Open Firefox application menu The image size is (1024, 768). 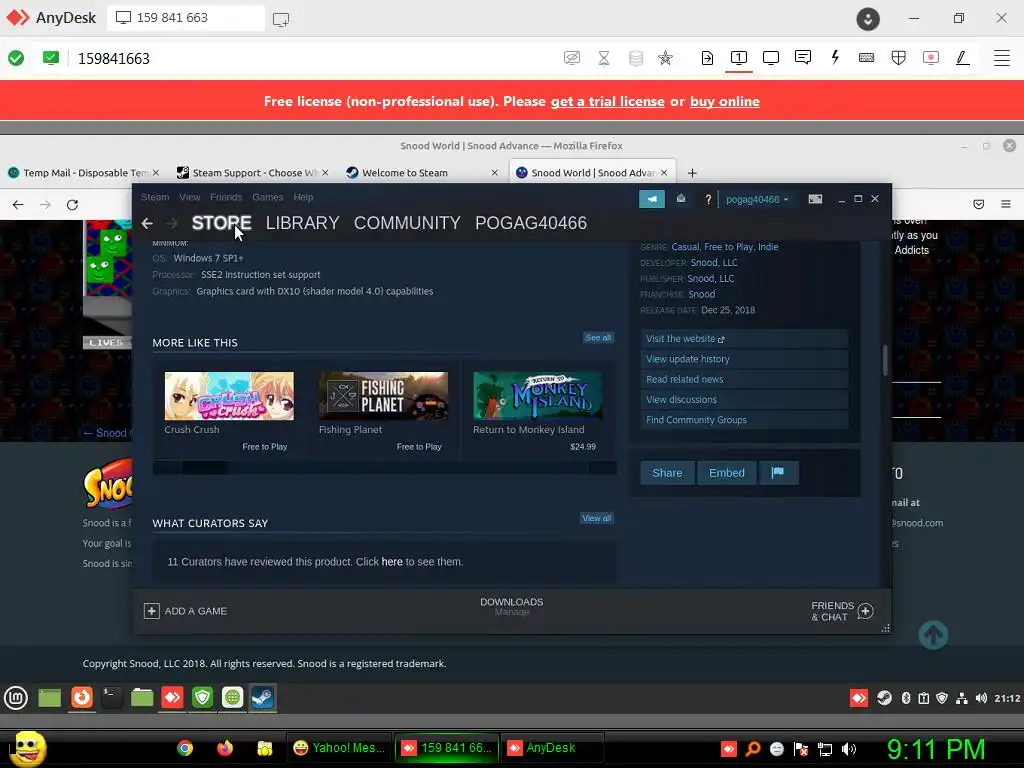(x=1006, y=204)
